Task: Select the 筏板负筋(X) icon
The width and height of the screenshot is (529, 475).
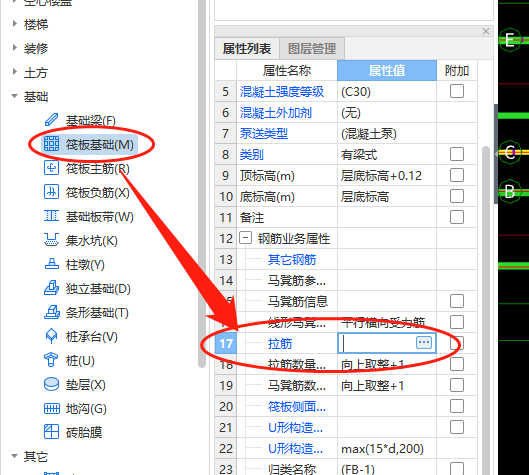Action: tap(51, 192)
